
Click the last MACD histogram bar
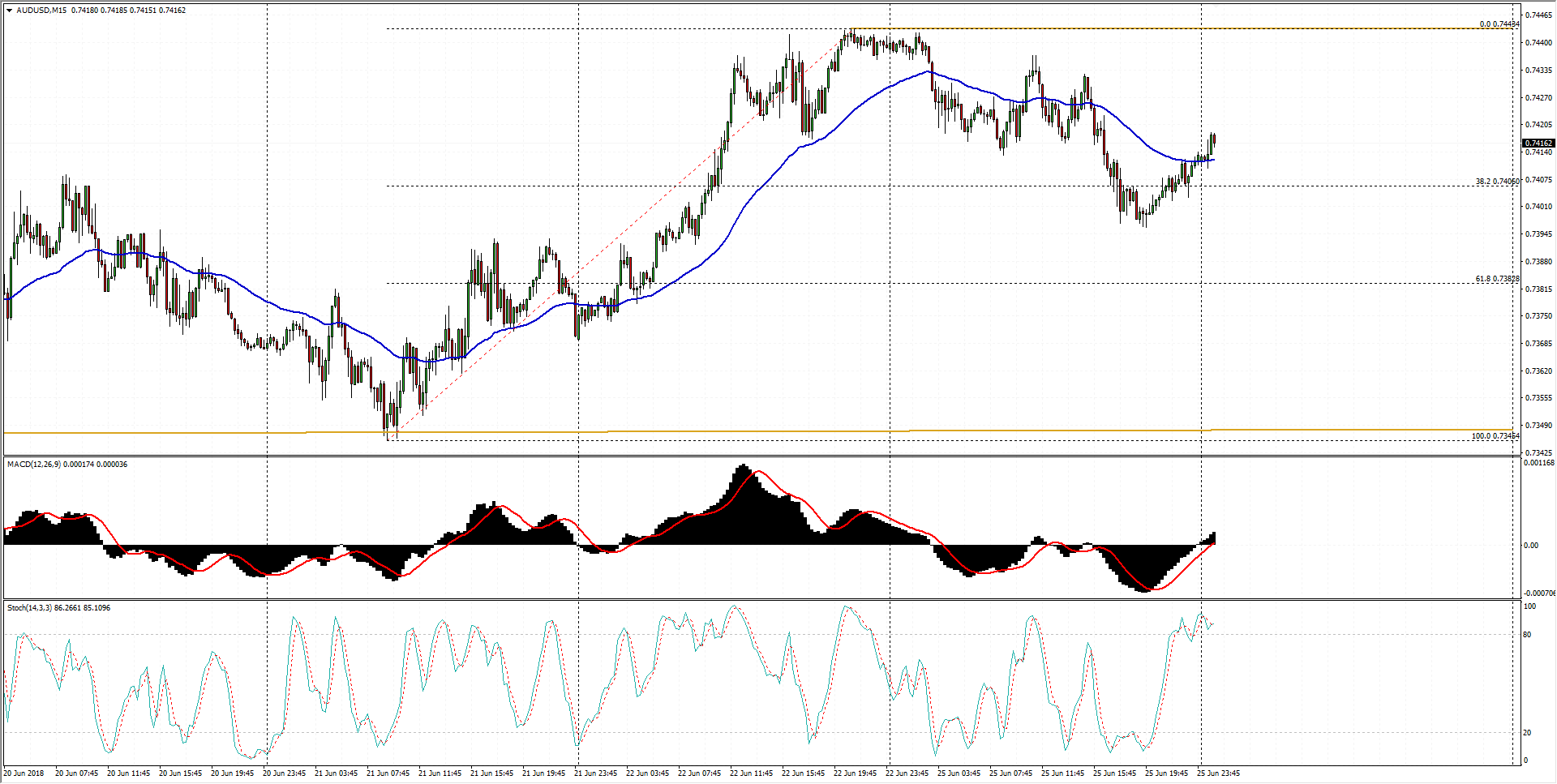tap(1214, 538)
